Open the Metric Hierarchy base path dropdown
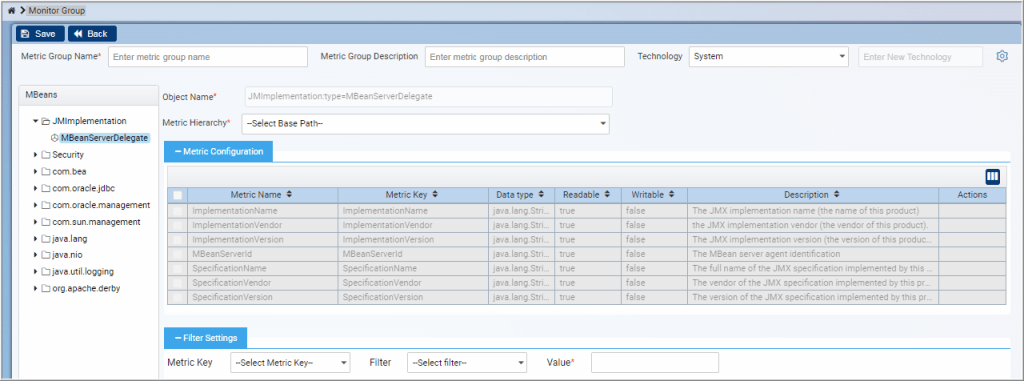This screenshot has height=381, width=1024. coord(425,124)
